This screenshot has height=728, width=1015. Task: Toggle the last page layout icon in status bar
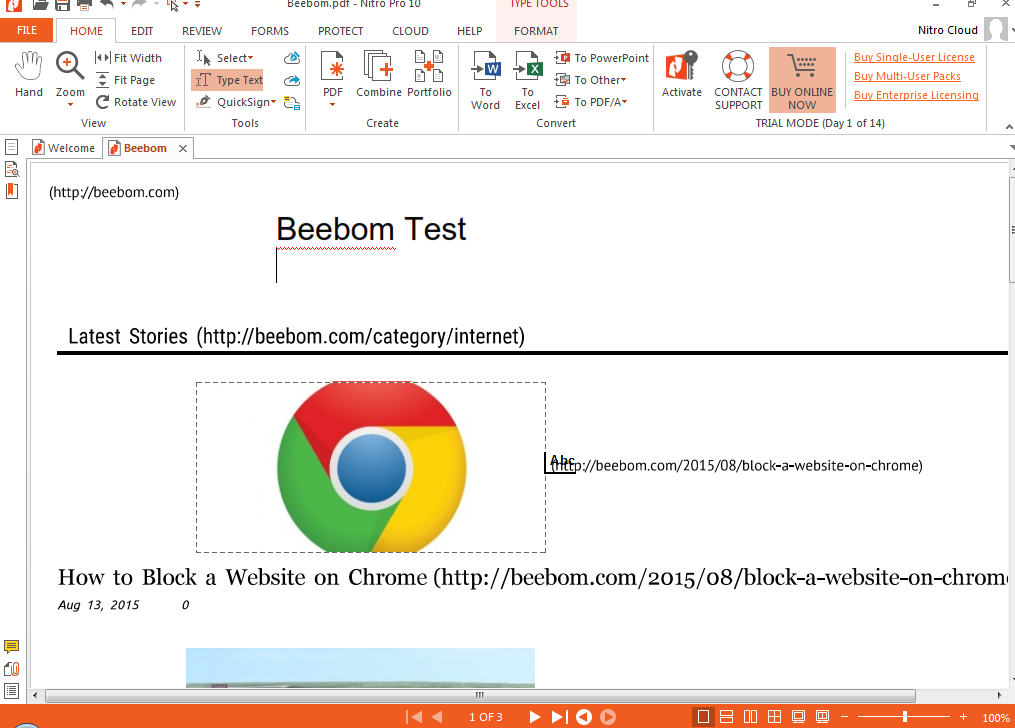(x=822, y=717)
